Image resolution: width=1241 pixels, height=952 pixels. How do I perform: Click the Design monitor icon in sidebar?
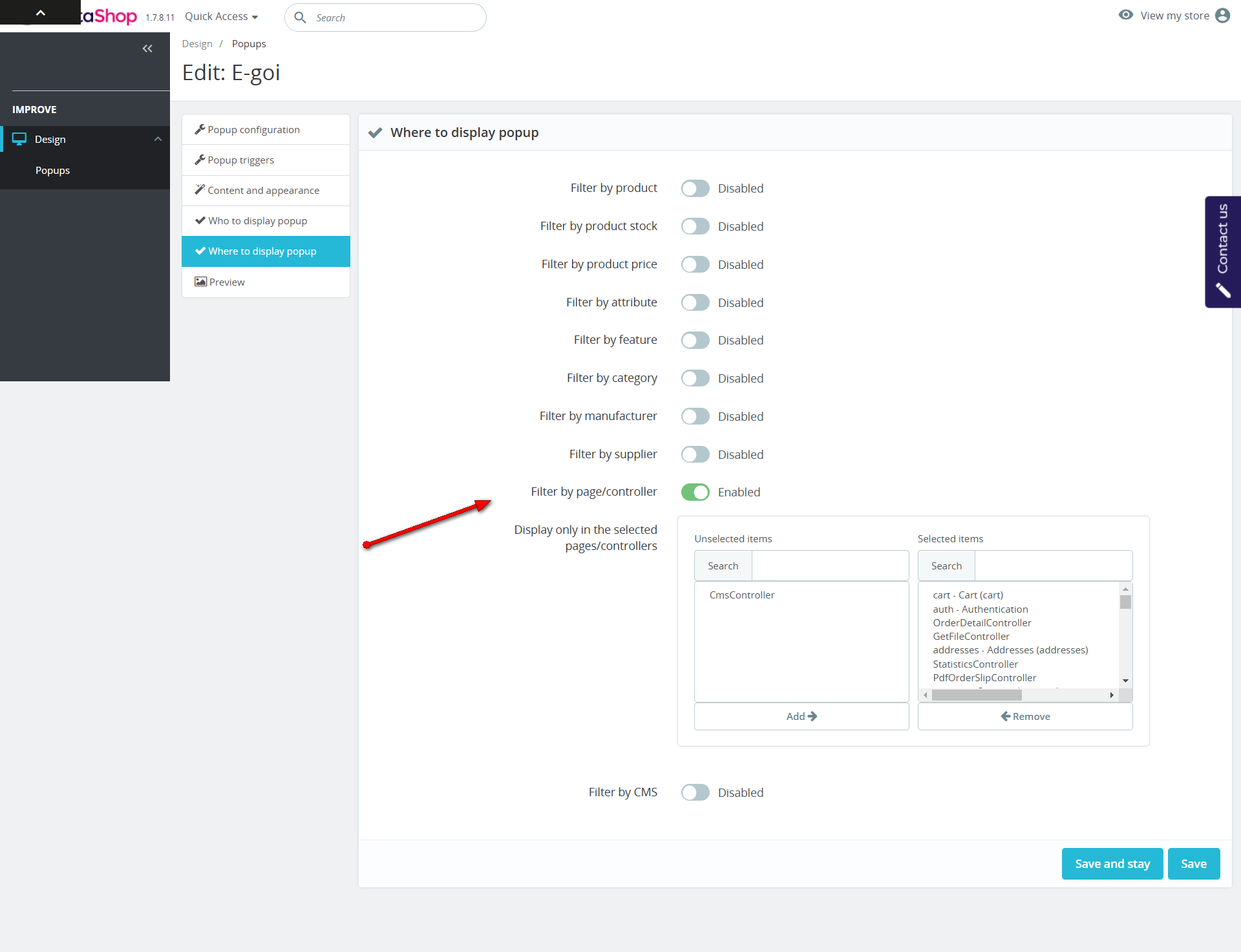pos(19,139)
